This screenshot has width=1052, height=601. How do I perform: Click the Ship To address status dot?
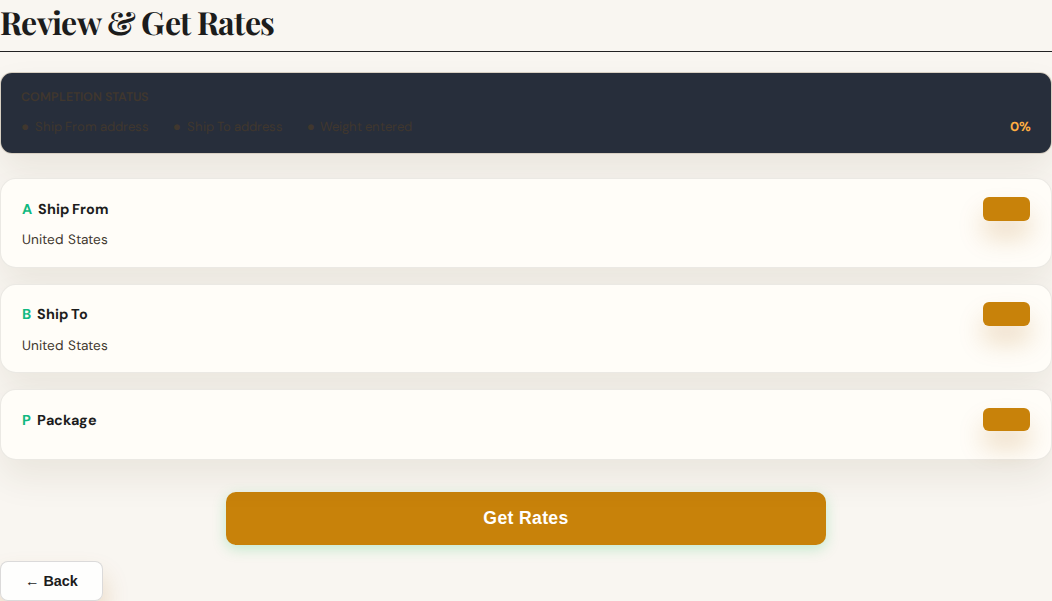click(175, 127)
